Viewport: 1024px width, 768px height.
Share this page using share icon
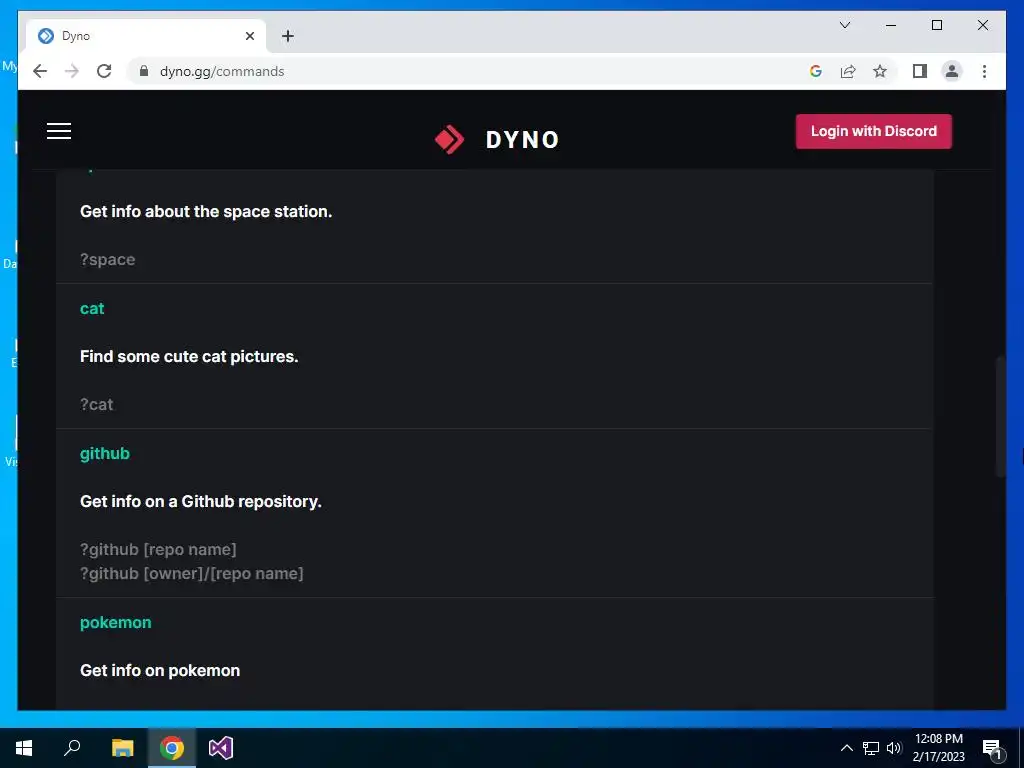(x=848, y=71)
